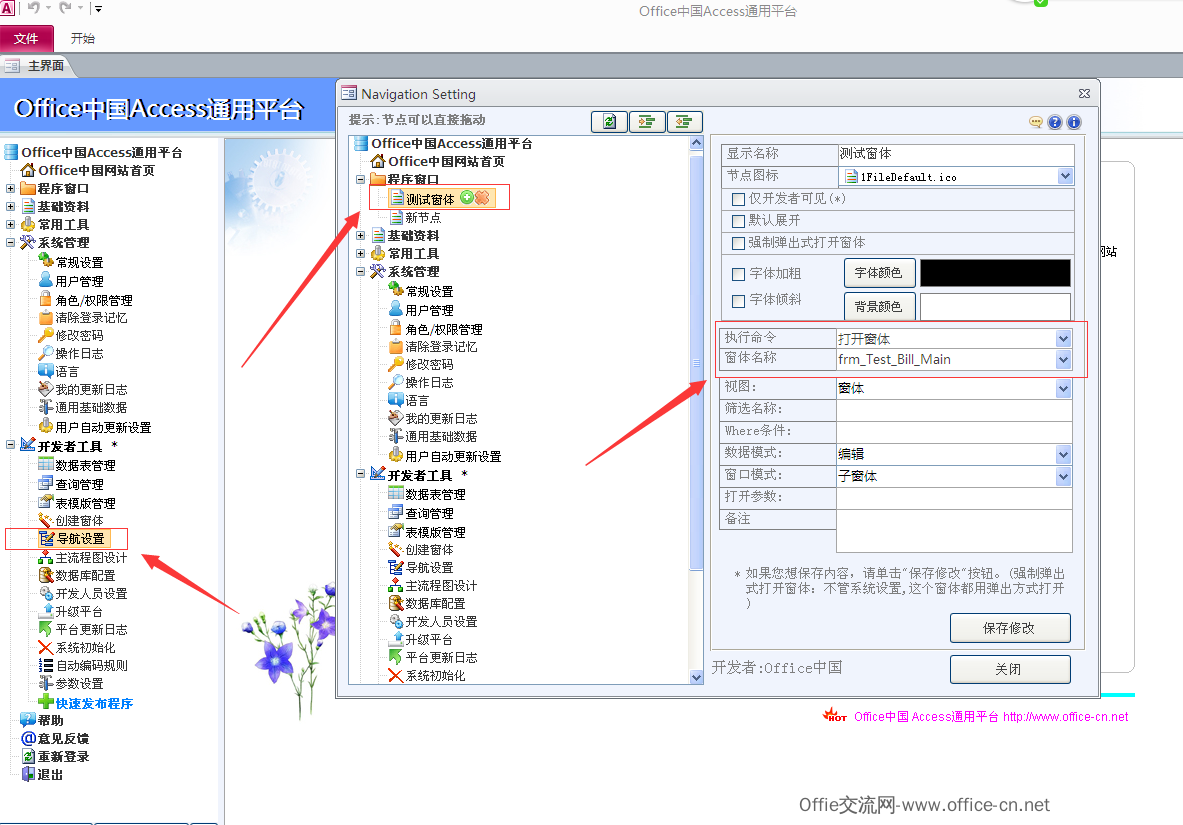This screenshot has height=825, width=1183.
Task: Tick the 默认展开 checkbox
Action: pyautogui.click(x=739, y=221)
